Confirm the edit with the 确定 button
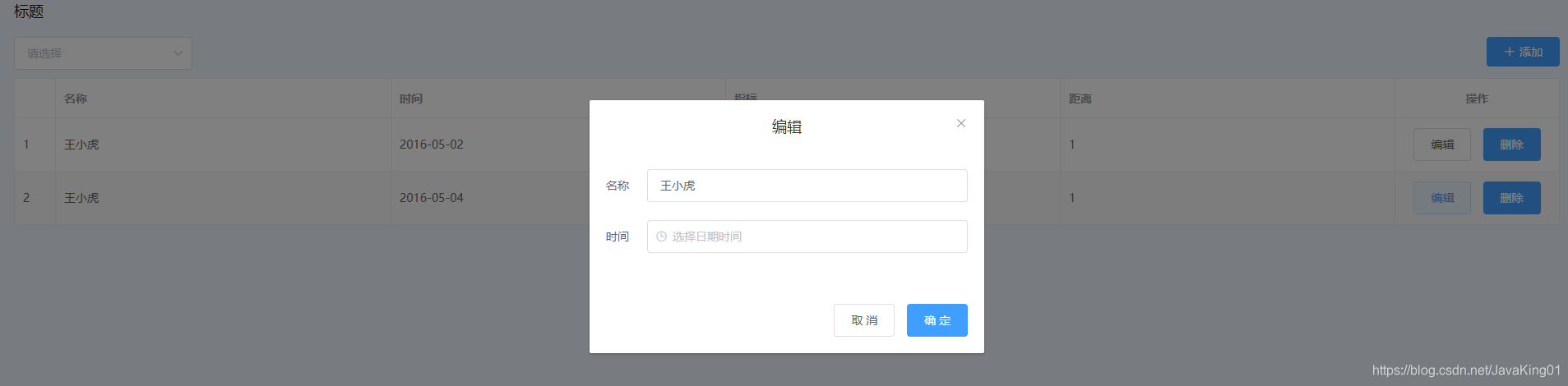Viewport: 1568px width, 386px height. tap(937, 320)
